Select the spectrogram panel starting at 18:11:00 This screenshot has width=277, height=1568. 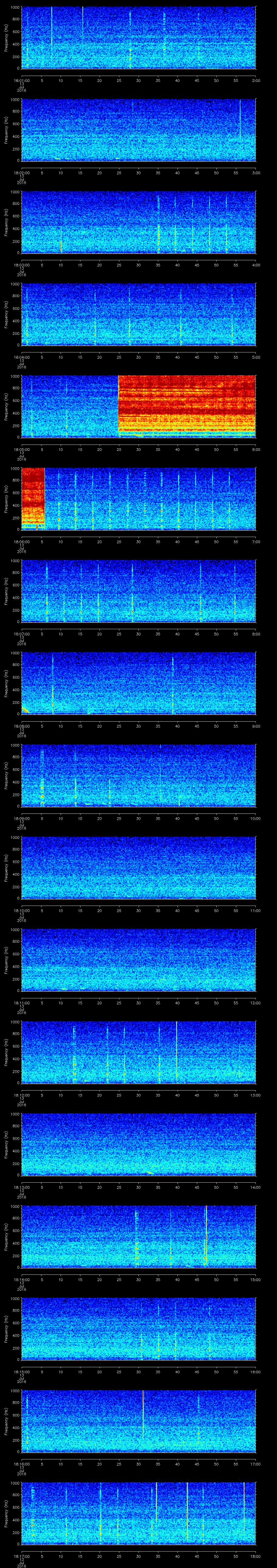point(138,960)
